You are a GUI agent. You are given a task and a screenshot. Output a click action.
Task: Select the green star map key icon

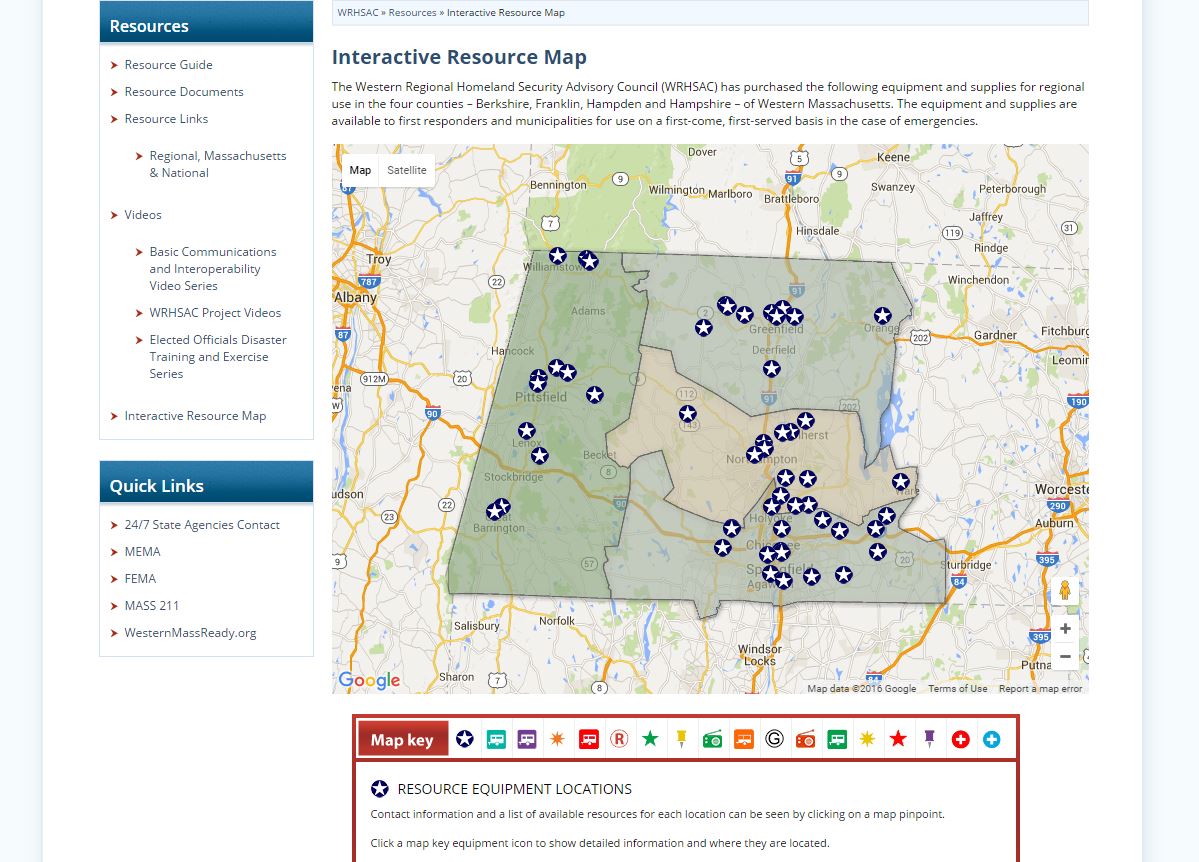(x=650, y=738)
